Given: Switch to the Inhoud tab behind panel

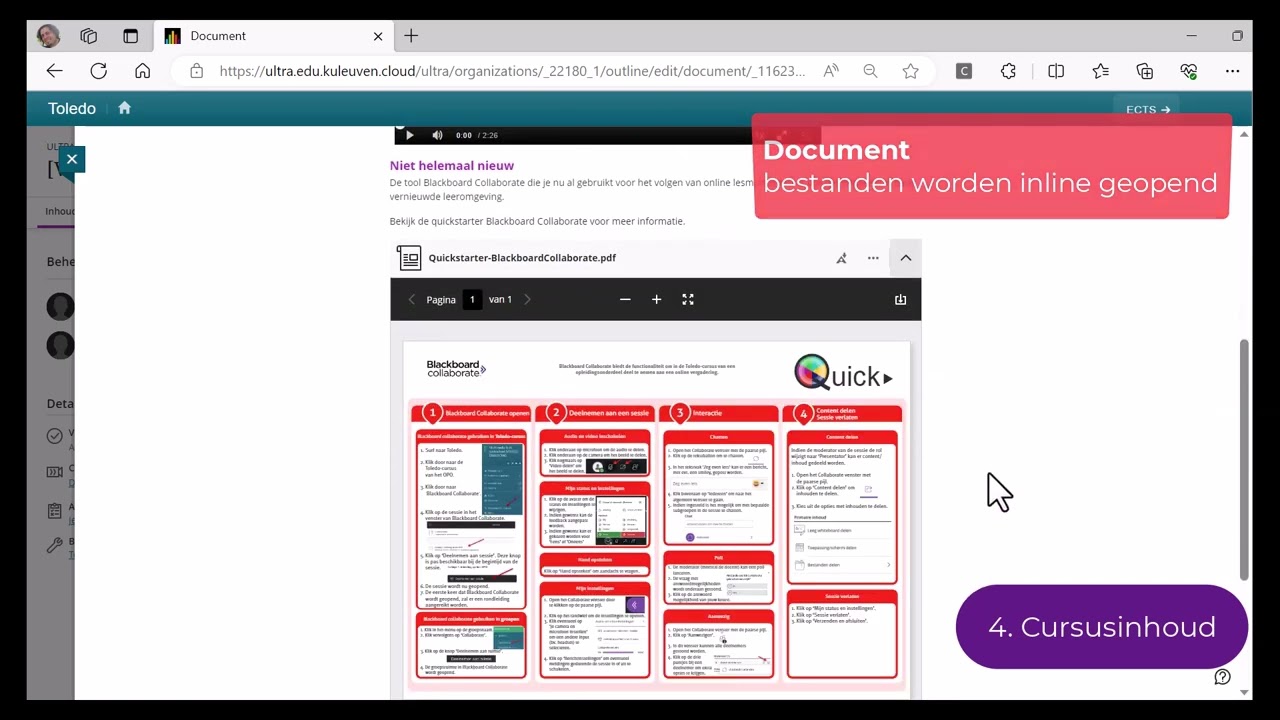Looking at the screenshot, I should pos(59,211).
